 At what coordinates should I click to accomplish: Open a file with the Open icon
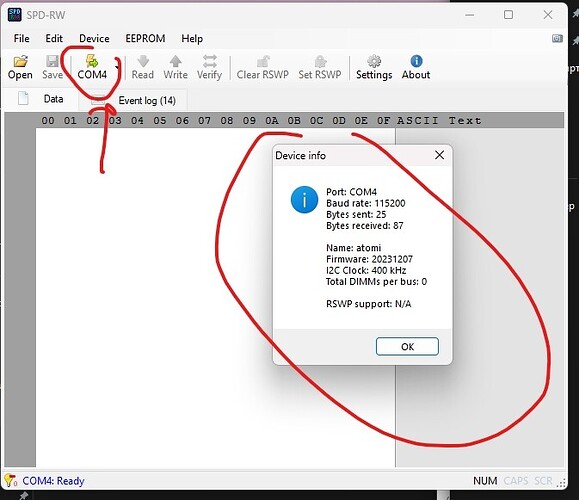point(20,61)
